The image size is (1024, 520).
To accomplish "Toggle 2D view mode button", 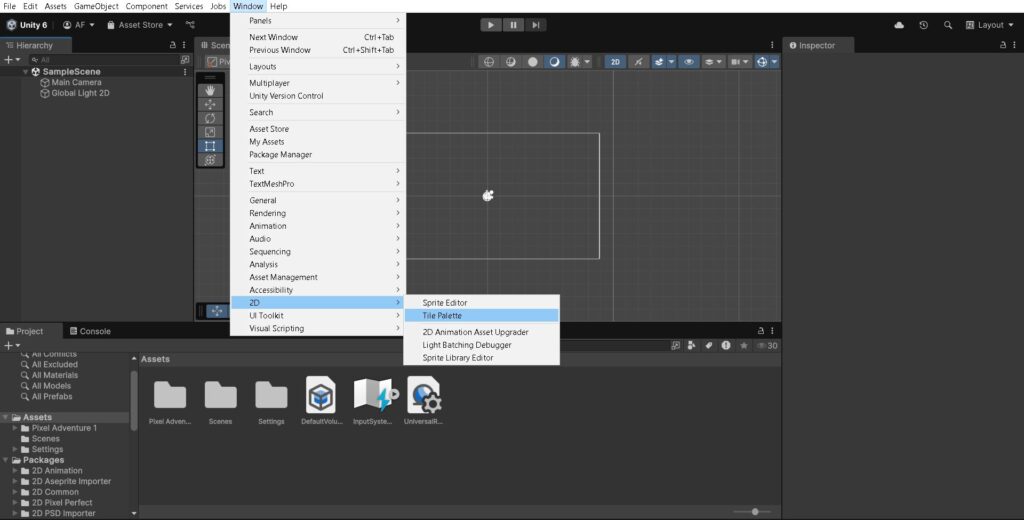I will click(615, 61).
